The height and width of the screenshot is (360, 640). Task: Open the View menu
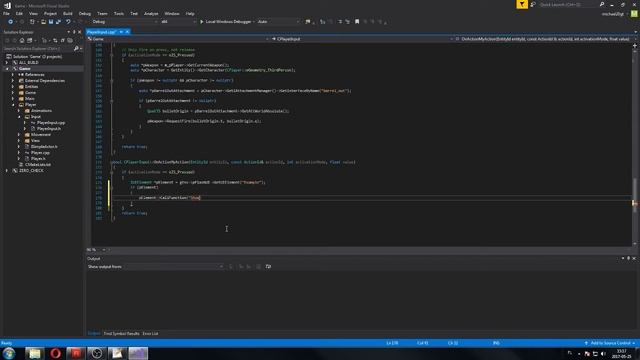[x=33, y=13]
